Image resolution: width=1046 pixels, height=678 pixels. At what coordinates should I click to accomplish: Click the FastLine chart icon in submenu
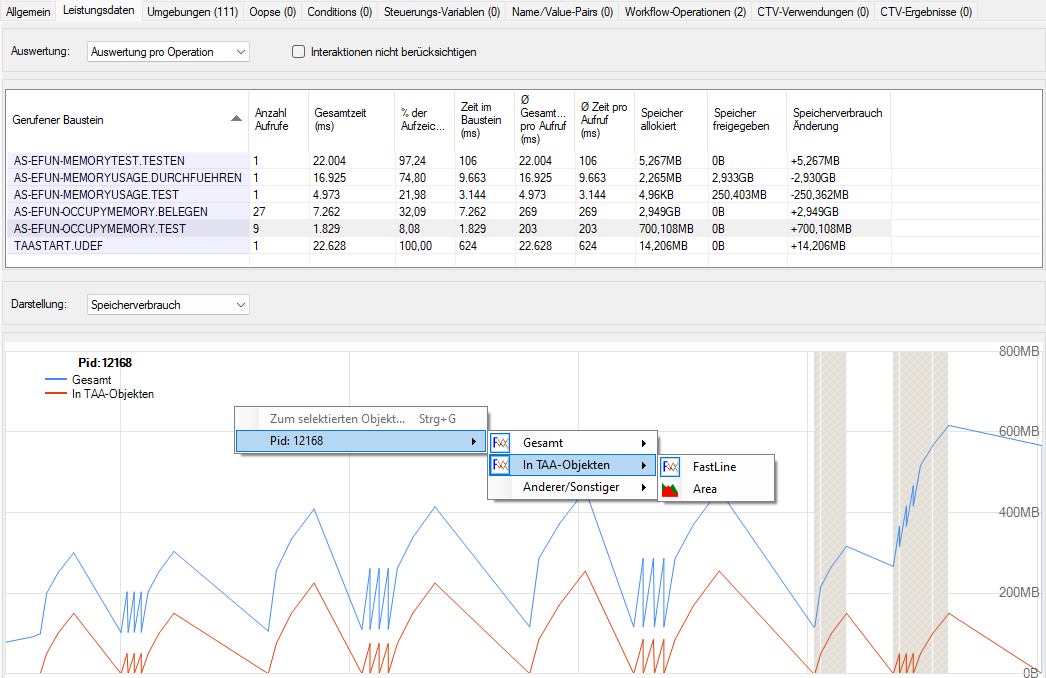670,467
